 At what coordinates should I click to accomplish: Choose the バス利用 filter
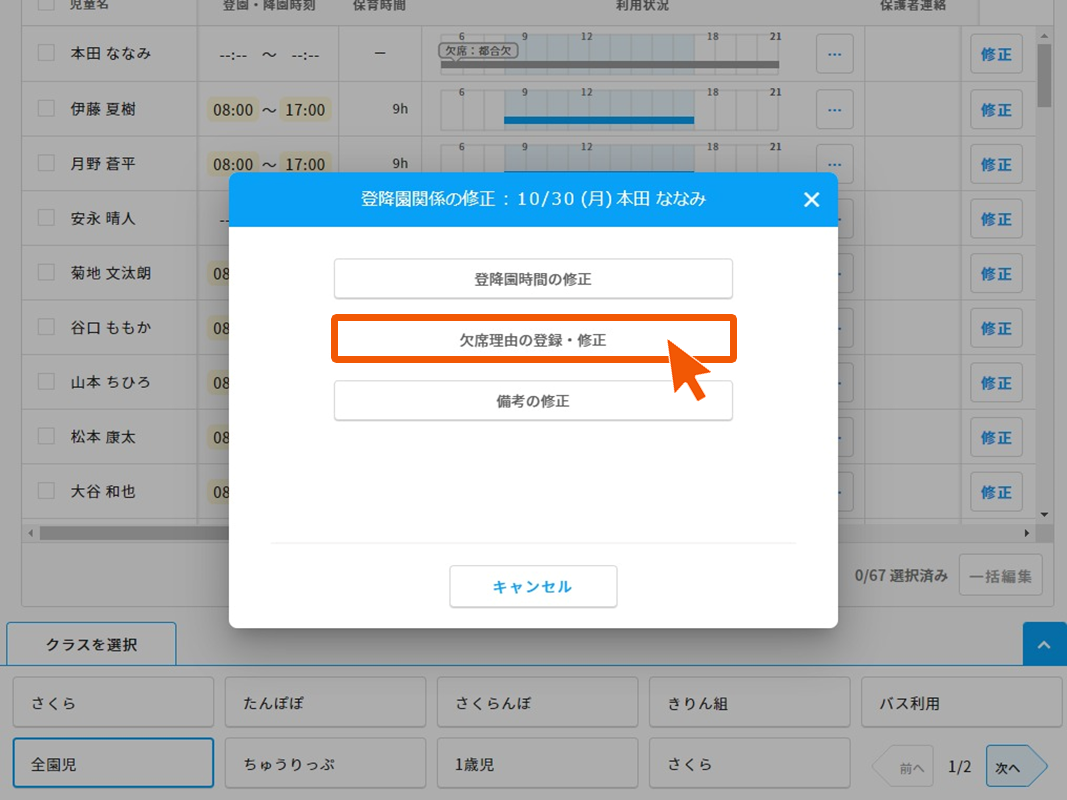(x=961, y=703)
